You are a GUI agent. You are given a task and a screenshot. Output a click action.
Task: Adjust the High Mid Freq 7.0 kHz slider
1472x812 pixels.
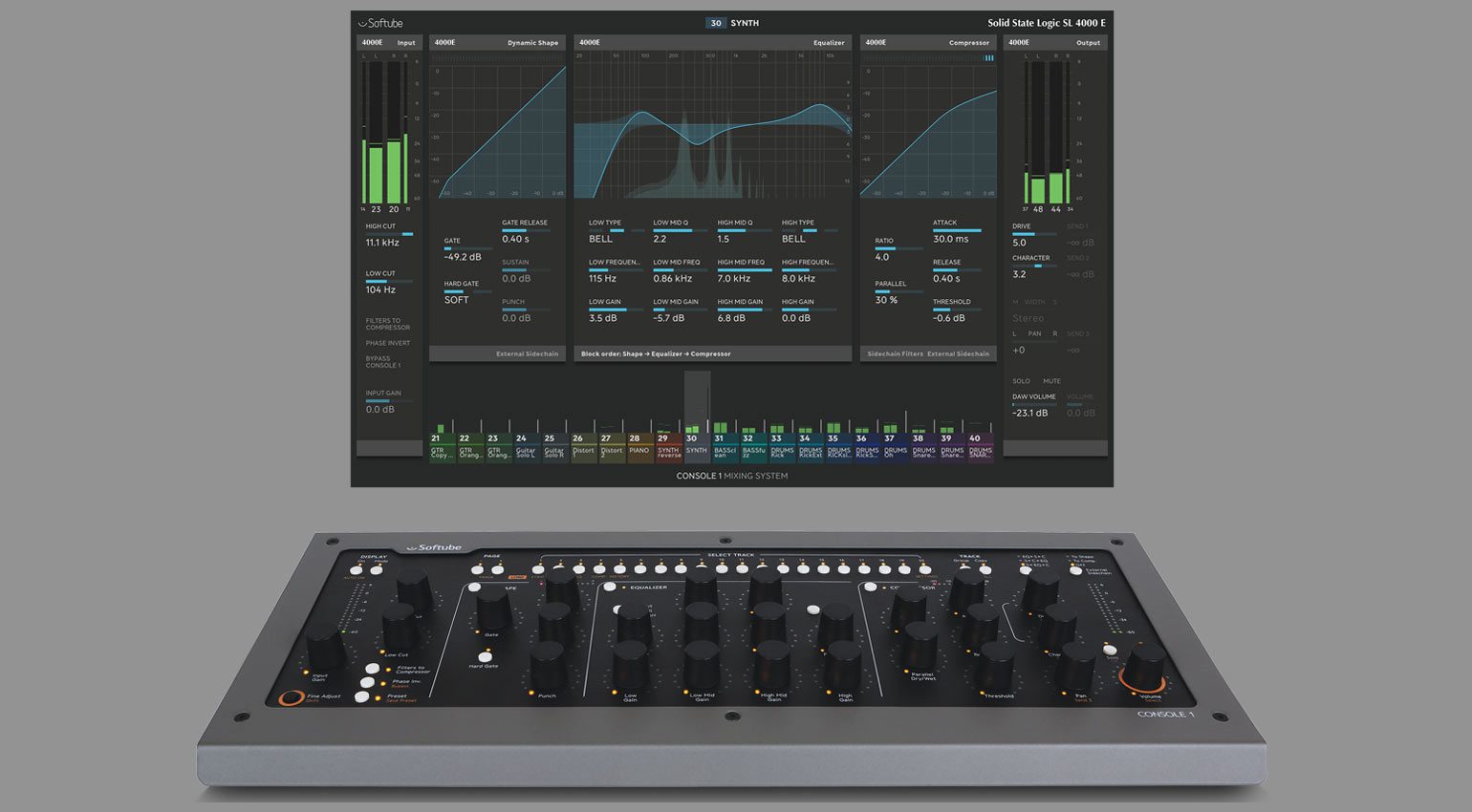point(745,271)
